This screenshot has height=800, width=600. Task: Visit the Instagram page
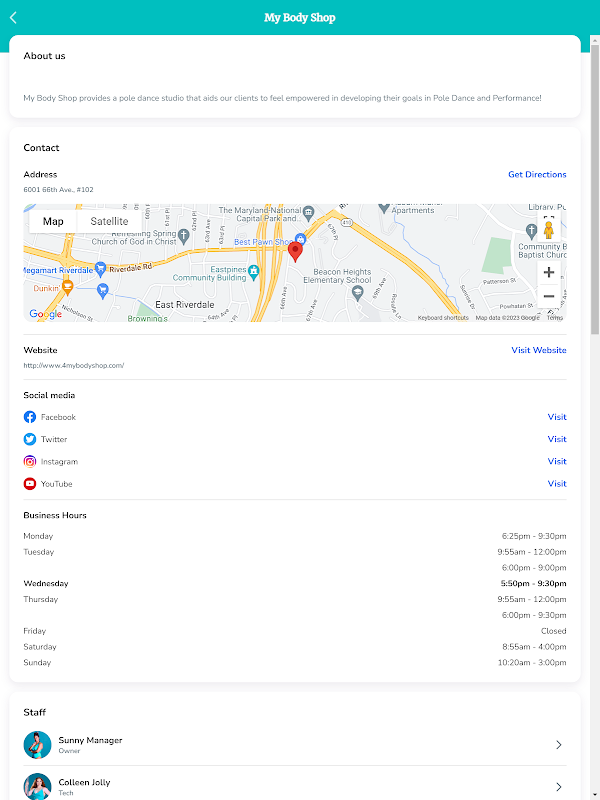coord(557,461)
